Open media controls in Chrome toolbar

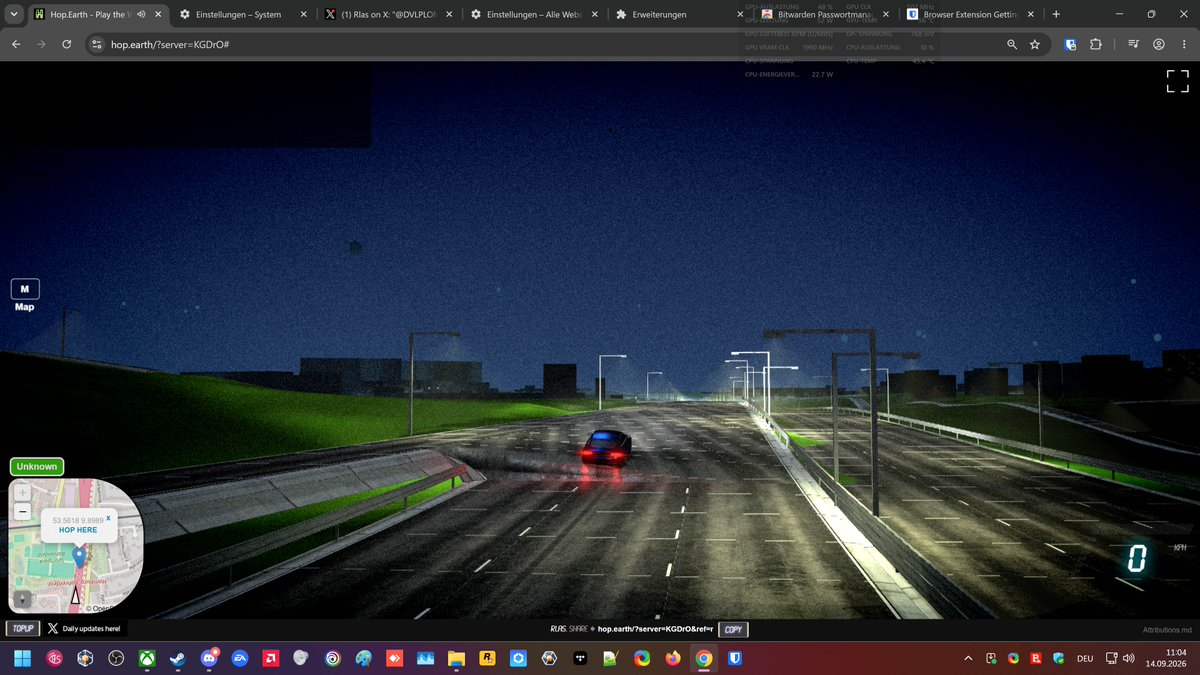point(1133,45)
